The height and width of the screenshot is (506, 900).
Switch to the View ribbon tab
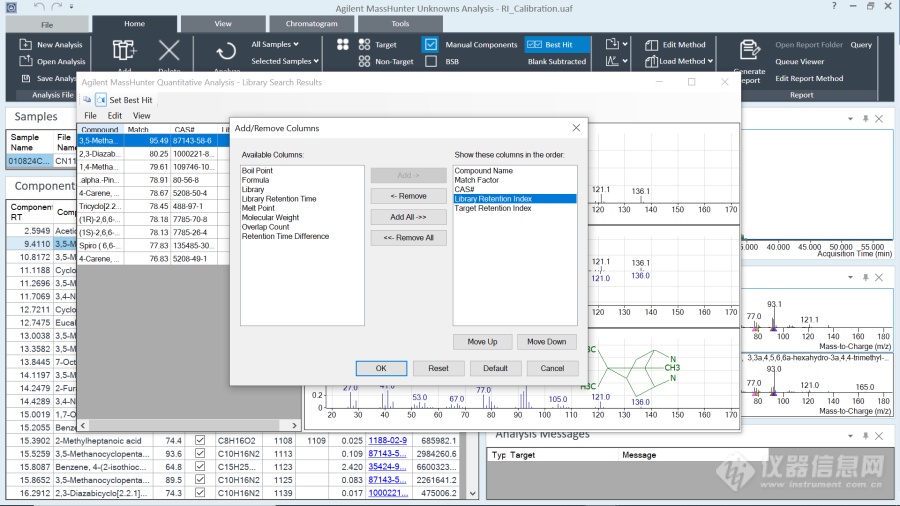[223, 24]
